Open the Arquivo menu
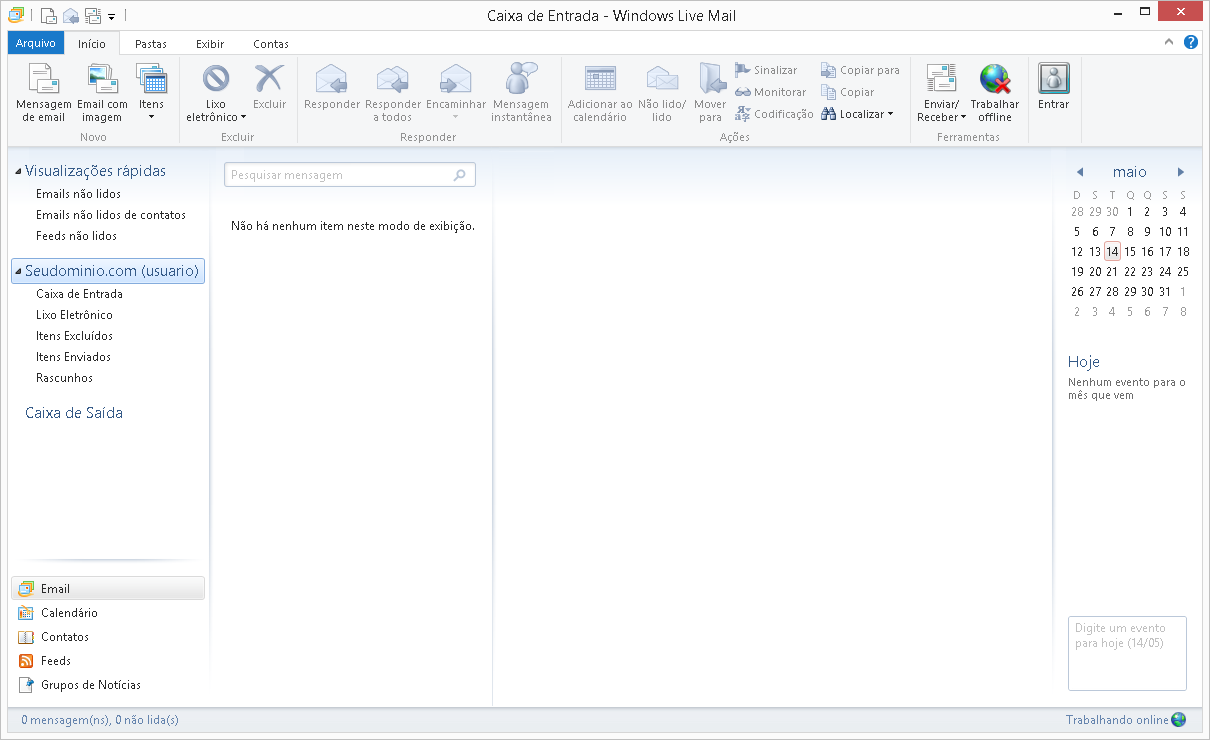The width and height of the screenshot is (1210, 740). tap(36, 43)
